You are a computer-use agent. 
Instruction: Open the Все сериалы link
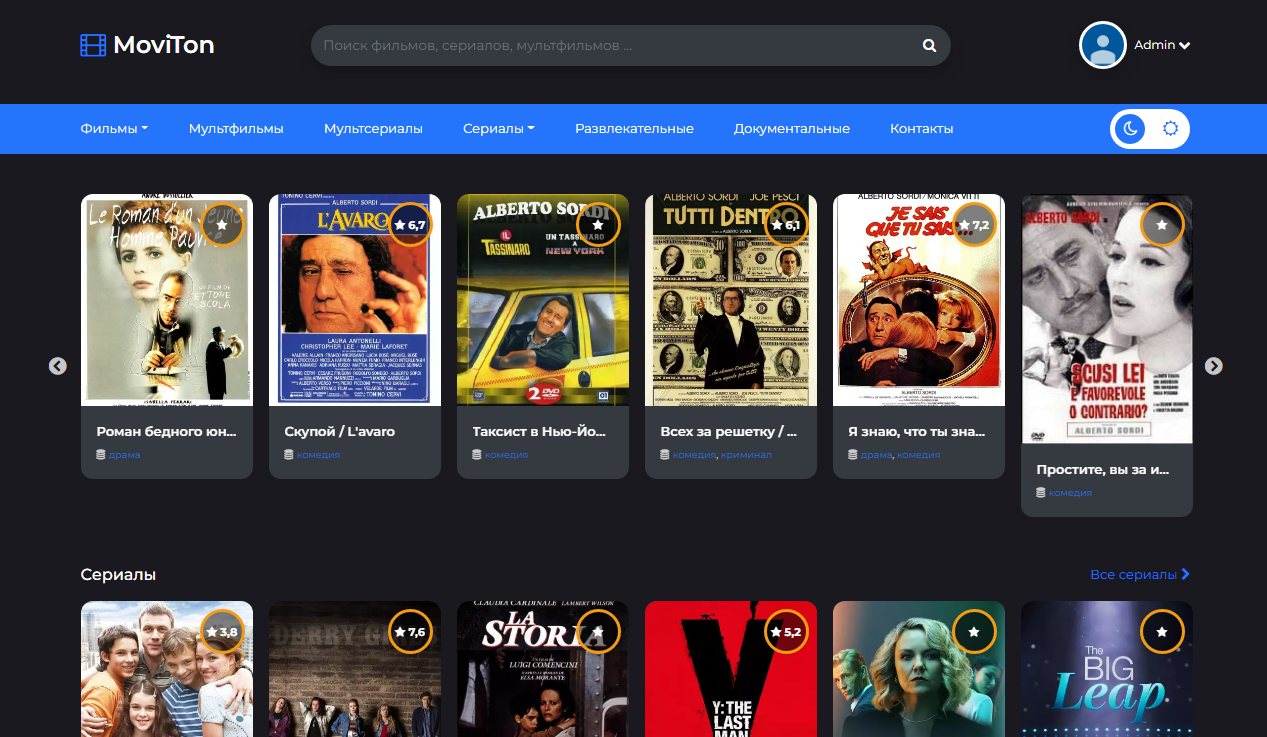[1139, 574]
